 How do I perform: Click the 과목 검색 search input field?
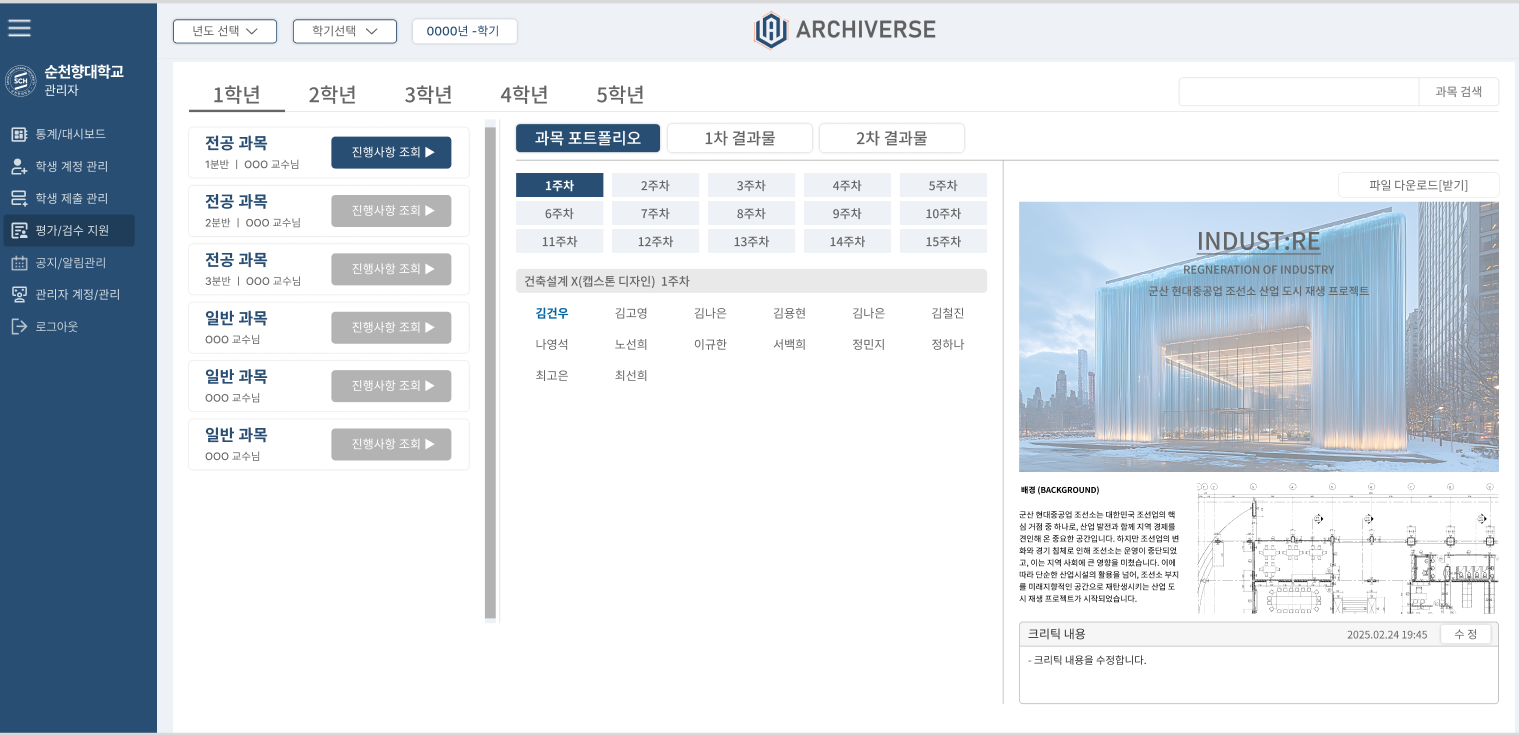(1298, 92)
